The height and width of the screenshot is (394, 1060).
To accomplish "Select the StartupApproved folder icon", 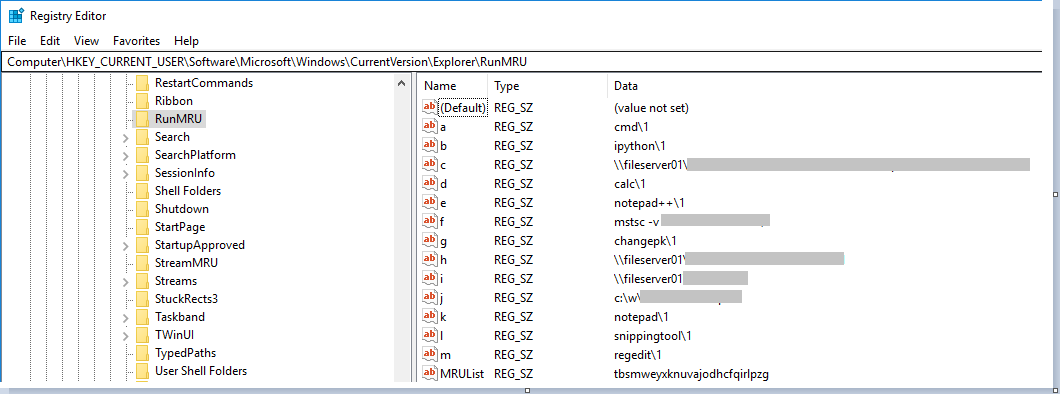I will 142,245.
